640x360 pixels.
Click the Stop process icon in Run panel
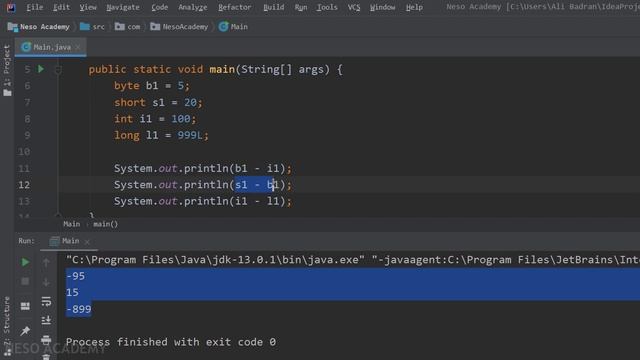click(x=25, y=282)
